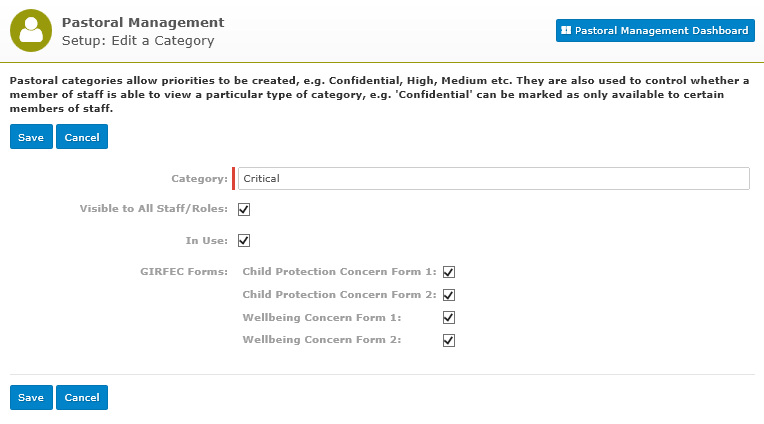Click the Setup: Edit a Category subtitle
The image size is (764, 424).
[138, 40]
